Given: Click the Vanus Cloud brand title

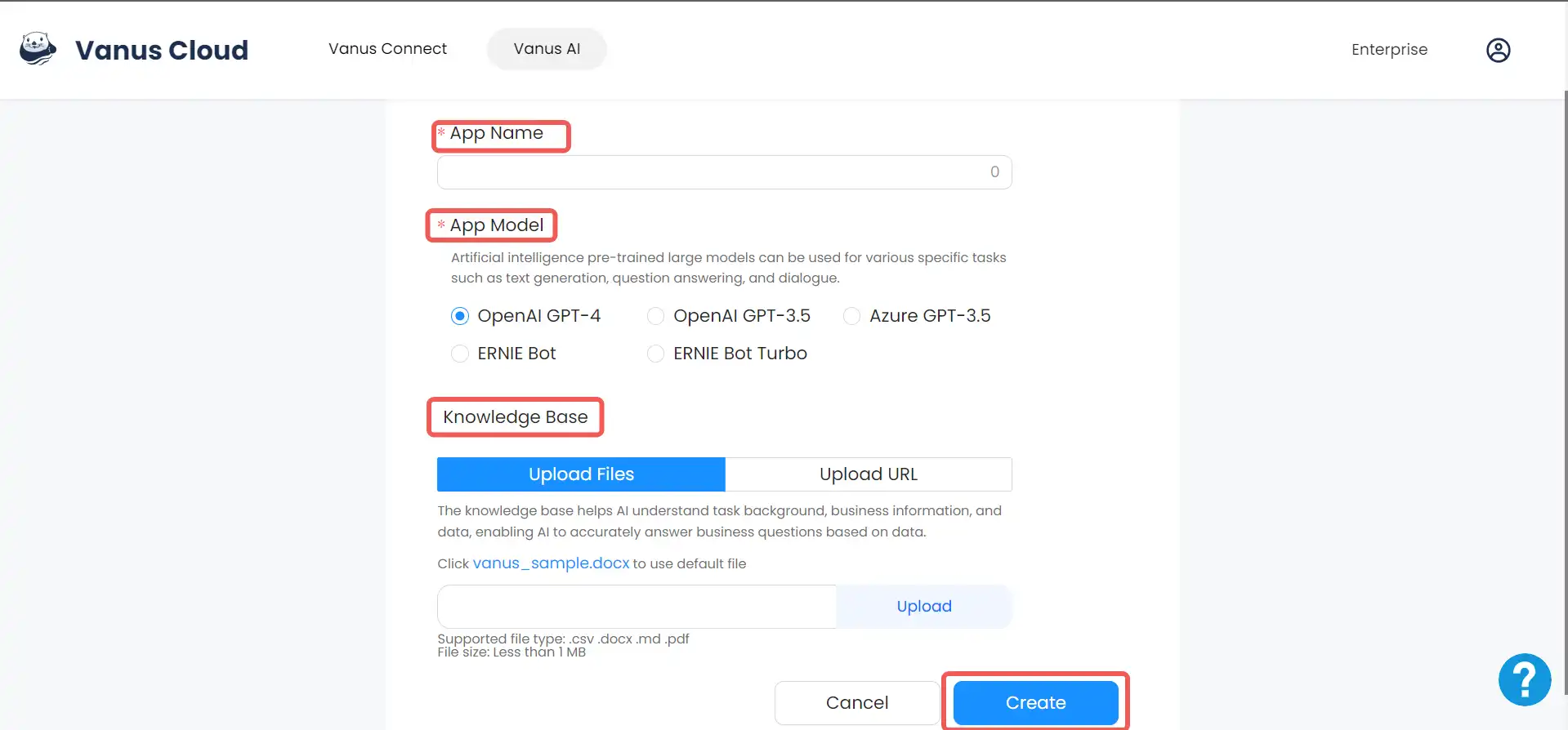Looking at the screenshot, I should tap(162, 50).
